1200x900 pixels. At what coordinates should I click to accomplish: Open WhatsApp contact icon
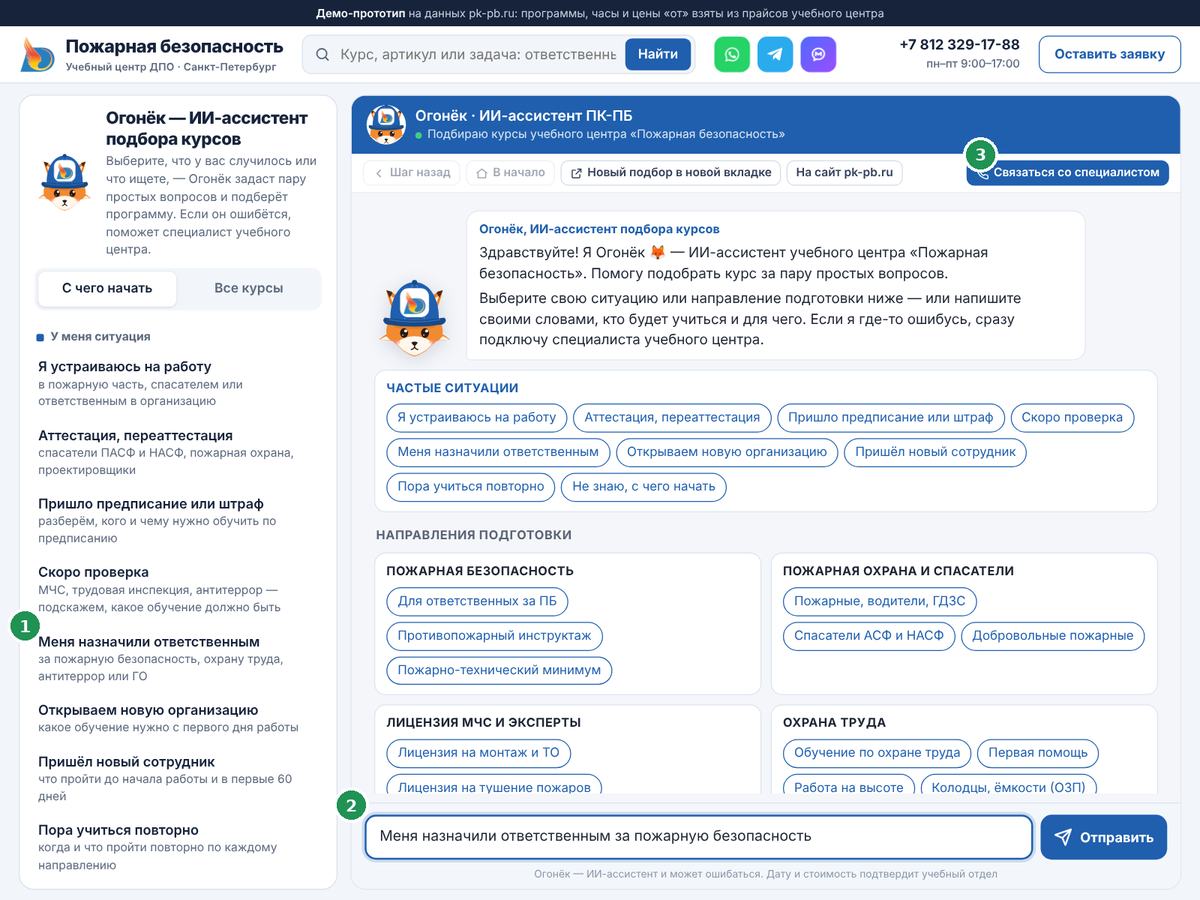click(732, 54)
